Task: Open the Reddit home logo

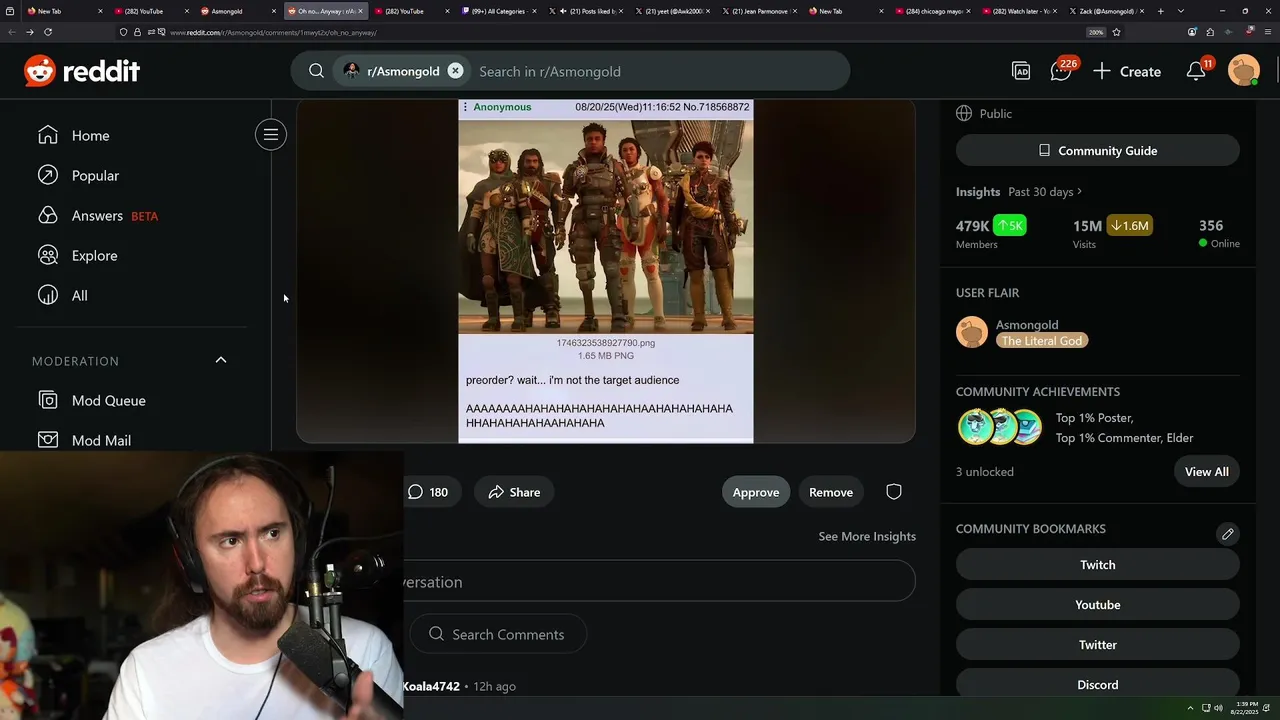Action: 82,71
